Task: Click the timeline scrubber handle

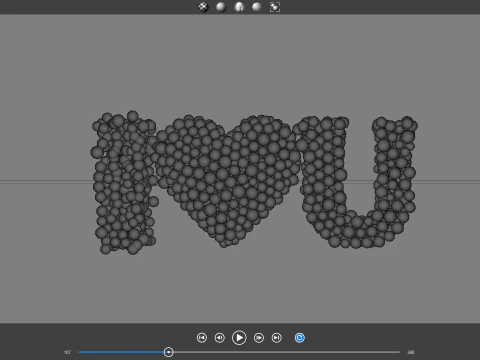Action: 169,352
